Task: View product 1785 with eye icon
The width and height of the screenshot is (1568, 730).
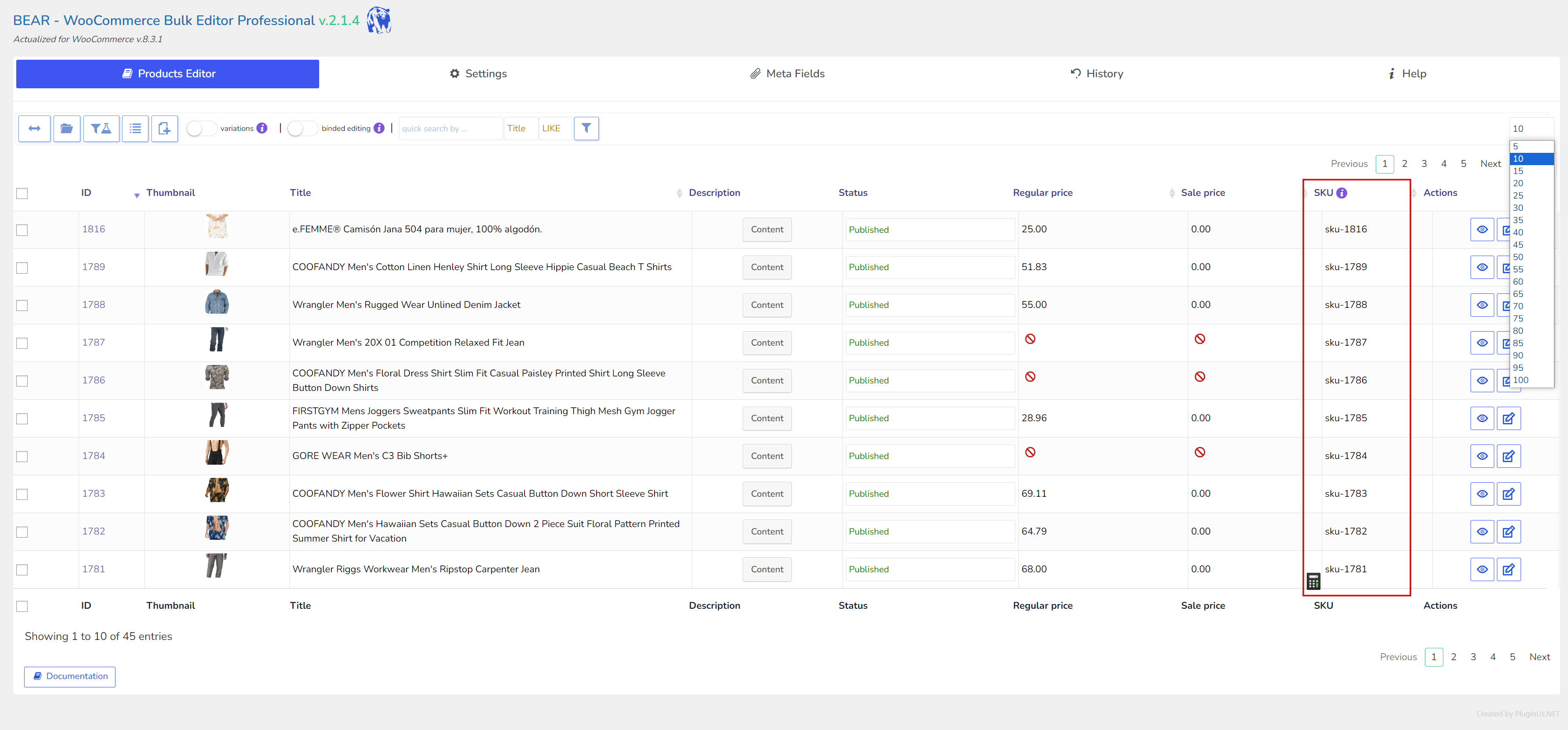Action: point(1482,418)
